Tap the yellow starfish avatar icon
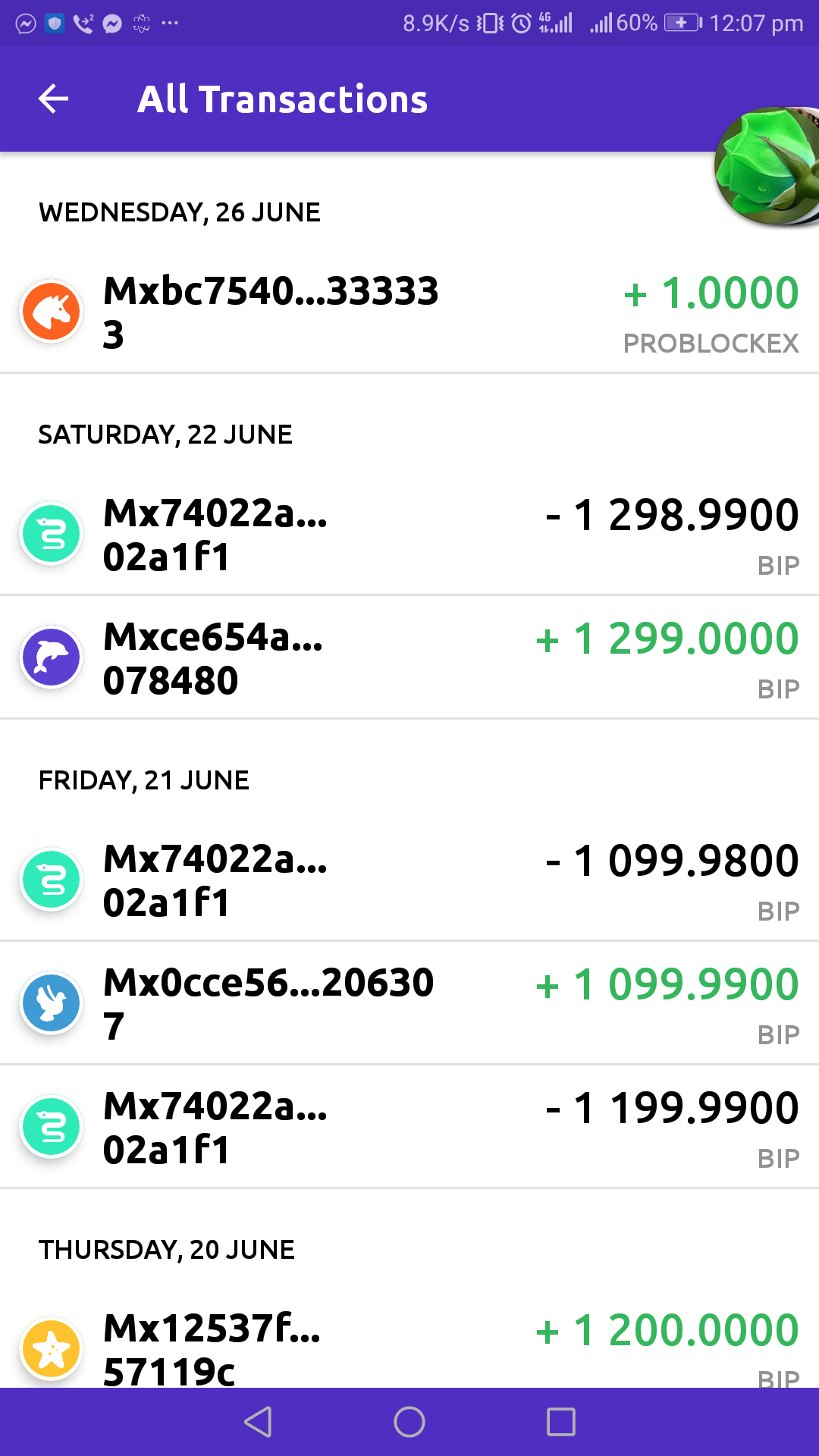This screenshot has width=819, height=1456. tap(52, 1349)
